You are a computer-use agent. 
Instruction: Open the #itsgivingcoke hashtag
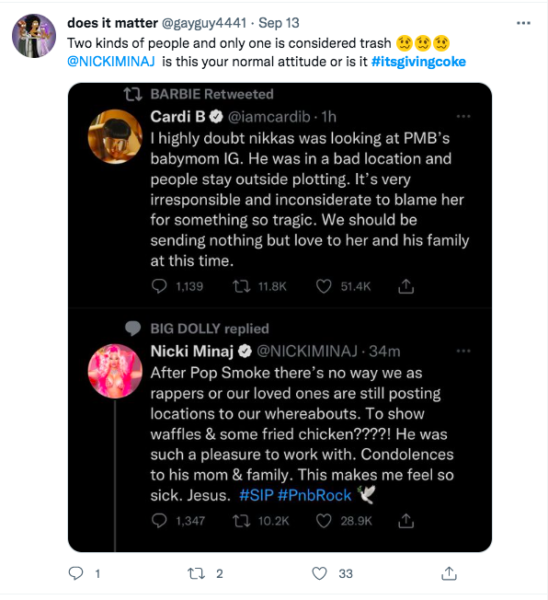419,62
